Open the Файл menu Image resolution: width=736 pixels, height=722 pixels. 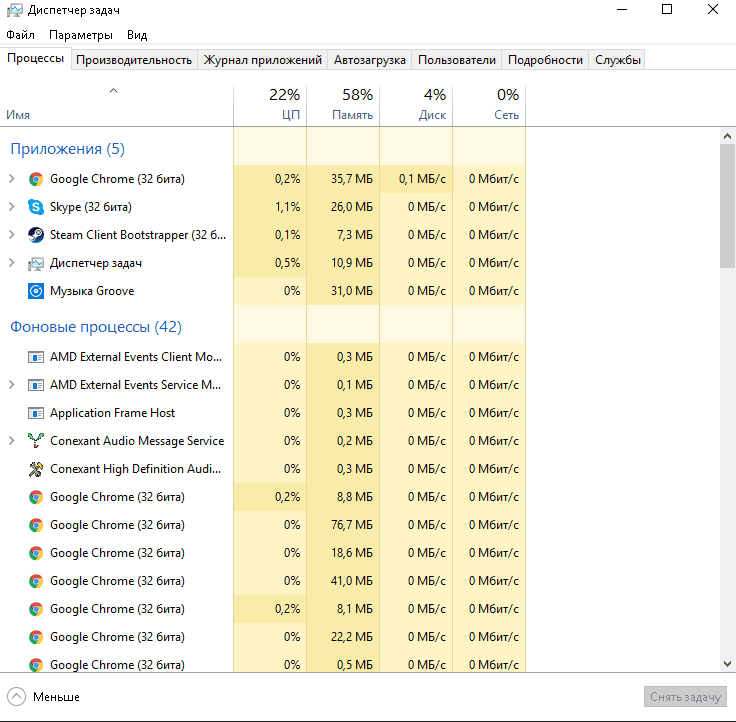click(21, 35)
